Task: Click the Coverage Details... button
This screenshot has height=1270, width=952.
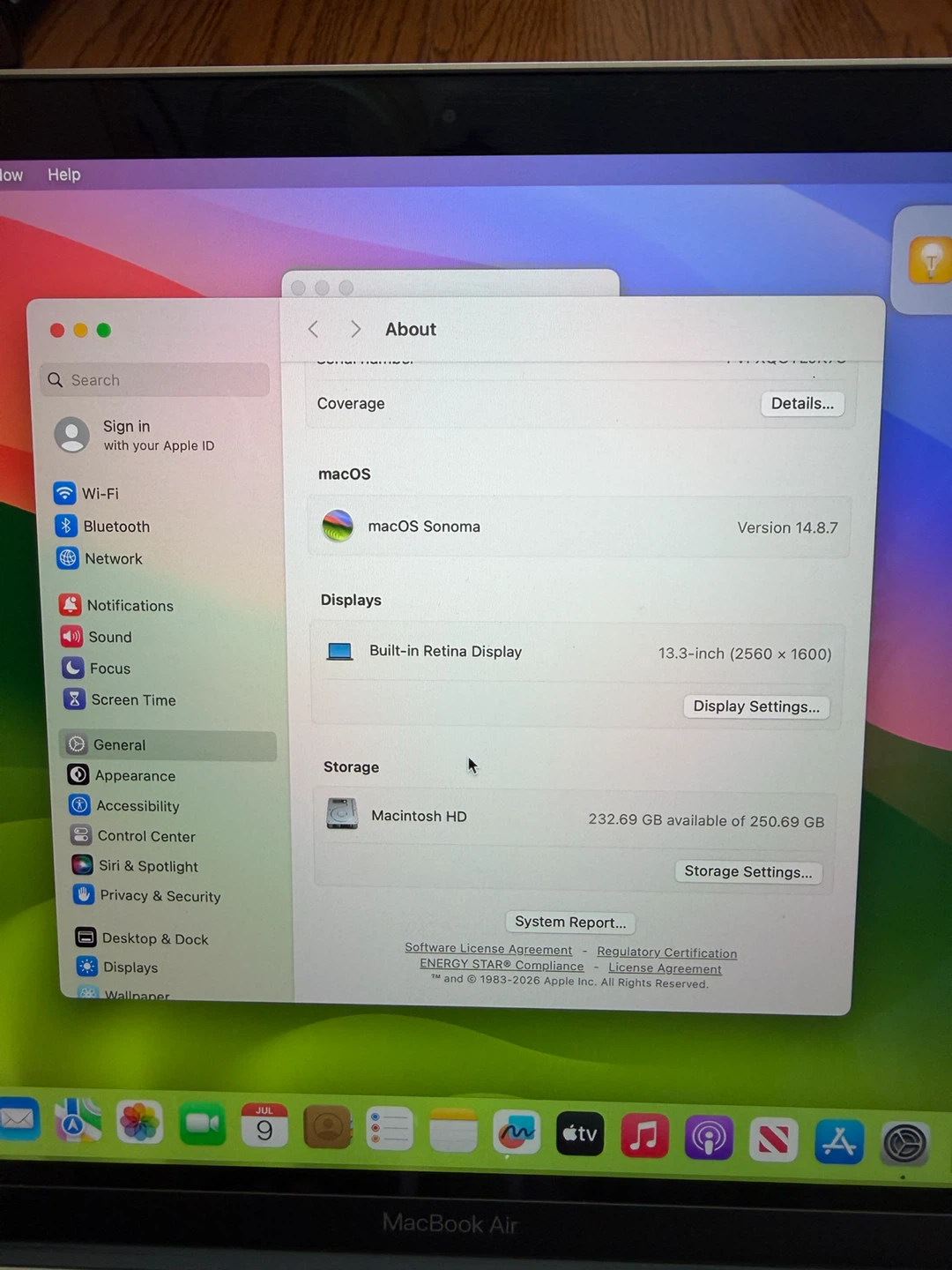Action: coord(802,404)
